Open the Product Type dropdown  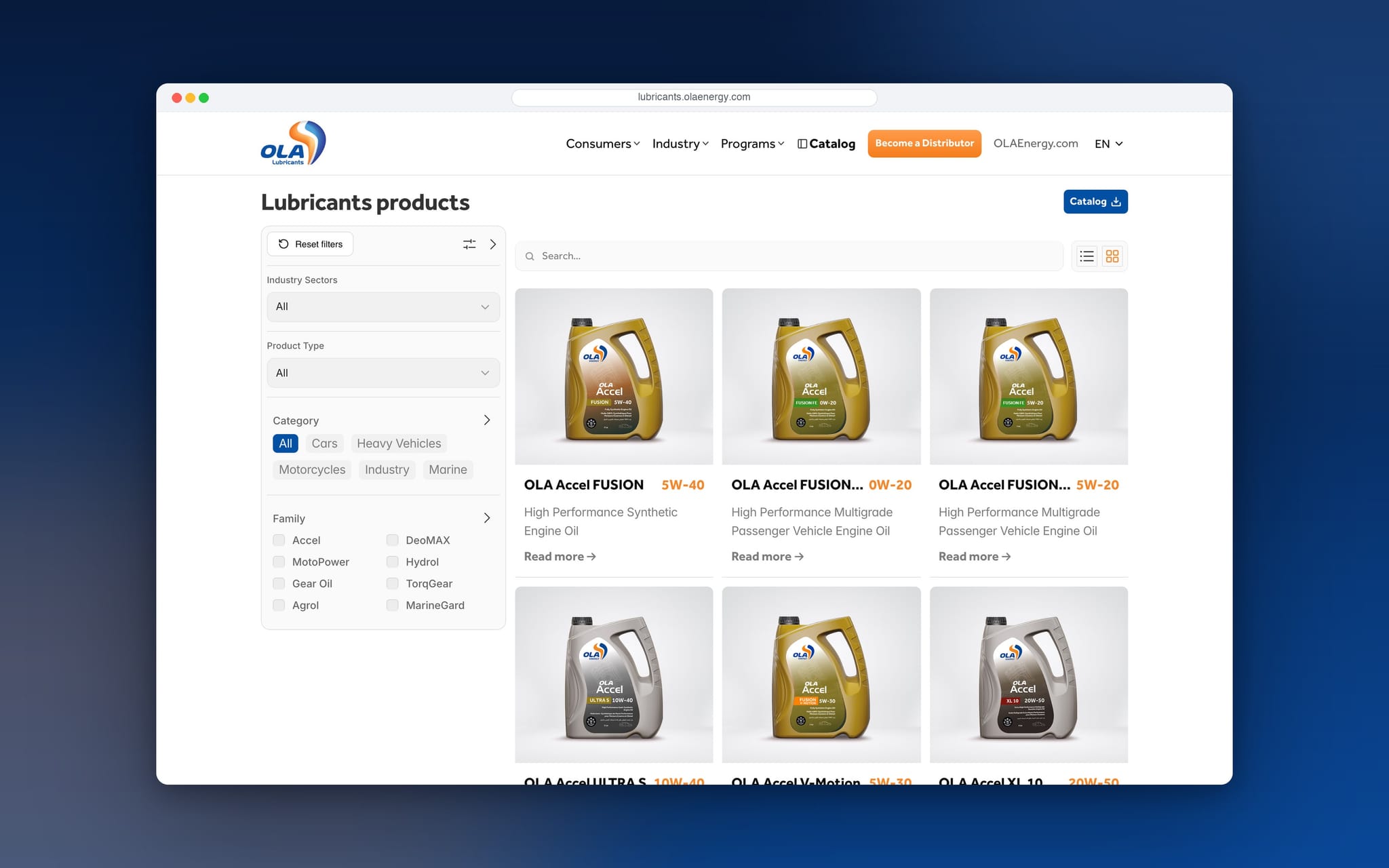click(x=383, y=373)
